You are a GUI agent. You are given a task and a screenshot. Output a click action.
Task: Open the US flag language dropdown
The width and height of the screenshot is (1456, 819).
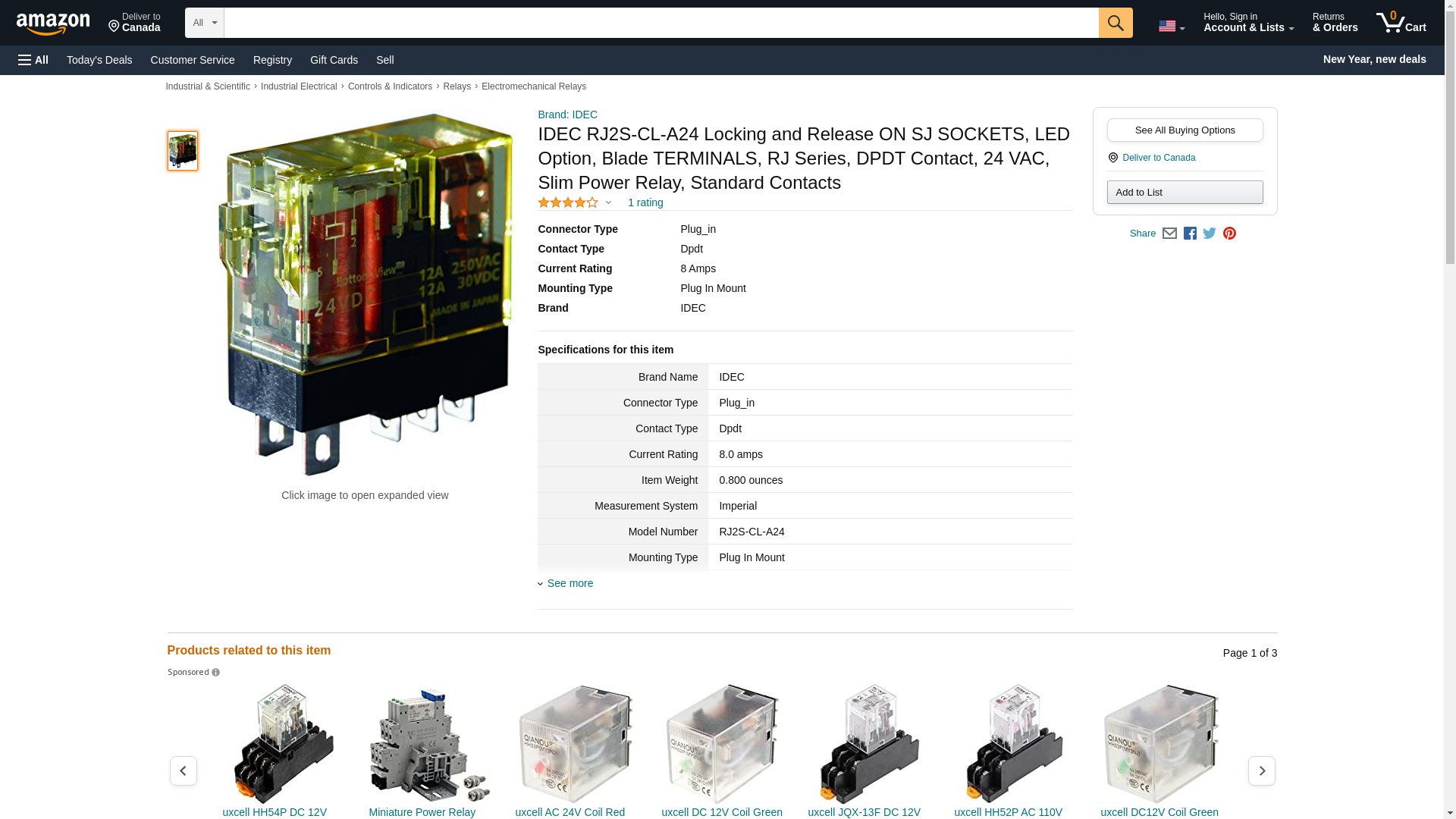click(1171, 26)
